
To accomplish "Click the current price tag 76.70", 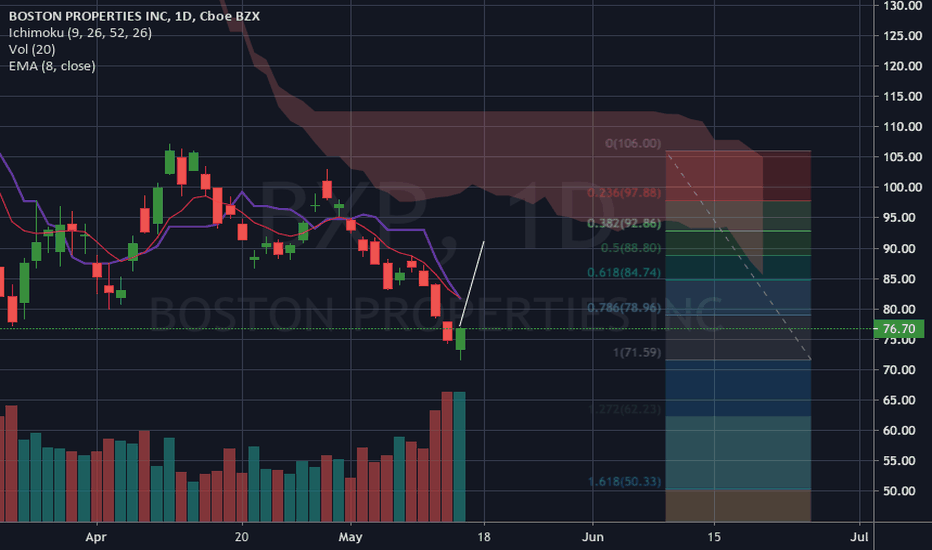I will click(899, 329).
